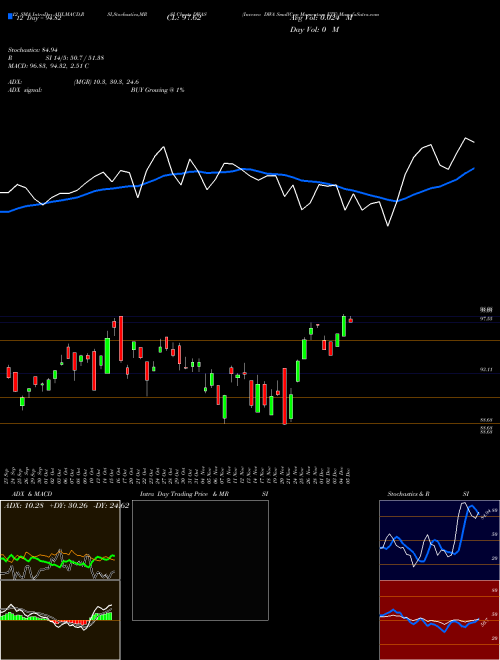
Task: Select the 'Day Vol: 0 M' text
Action: click(314, 30)
